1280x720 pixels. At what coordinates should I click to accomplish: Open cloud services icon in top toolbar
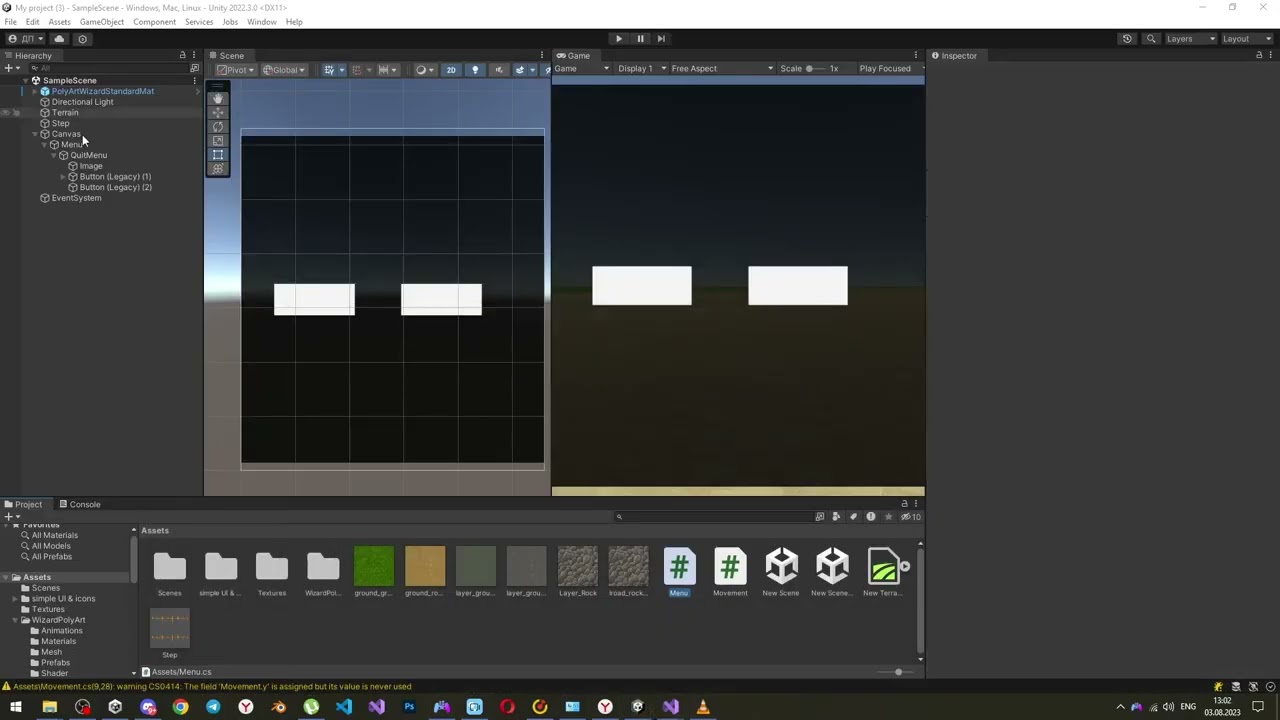[59, 39]
